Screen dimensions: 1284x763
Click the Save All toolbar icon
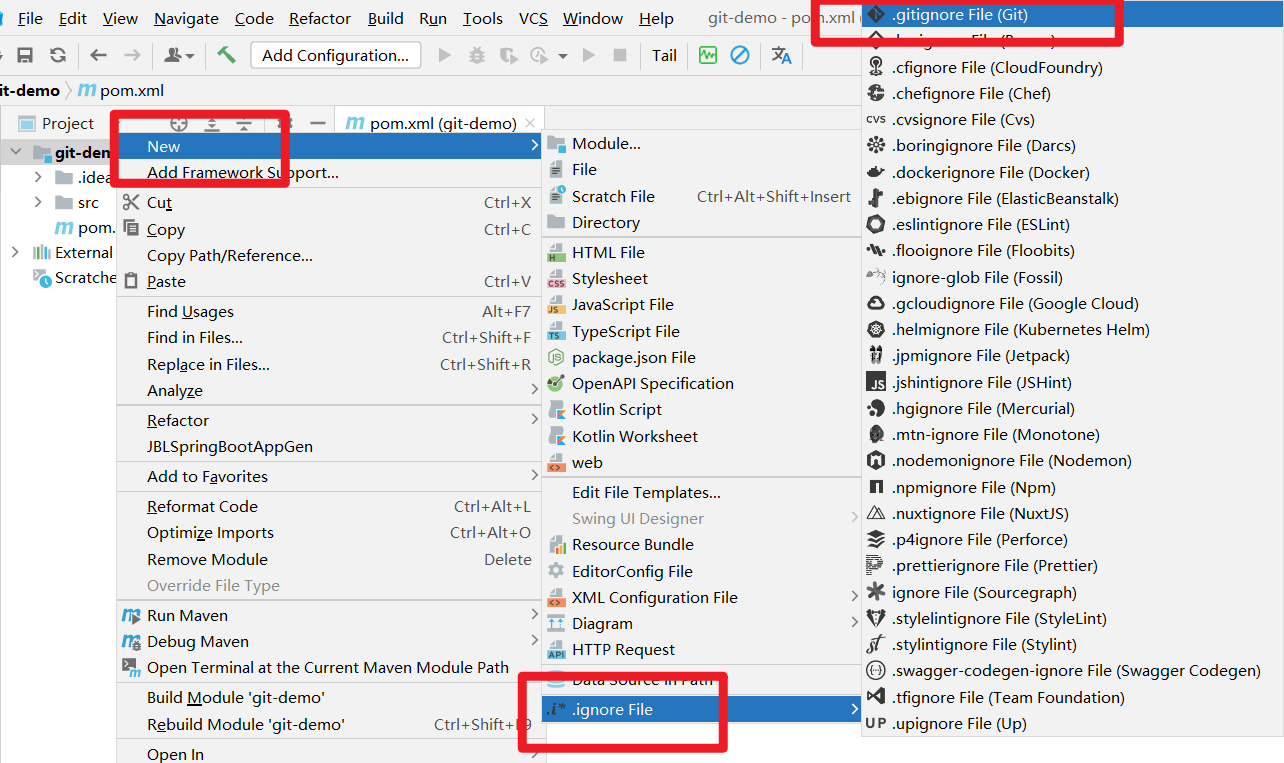pyautogui.click(x=25, y=56)
